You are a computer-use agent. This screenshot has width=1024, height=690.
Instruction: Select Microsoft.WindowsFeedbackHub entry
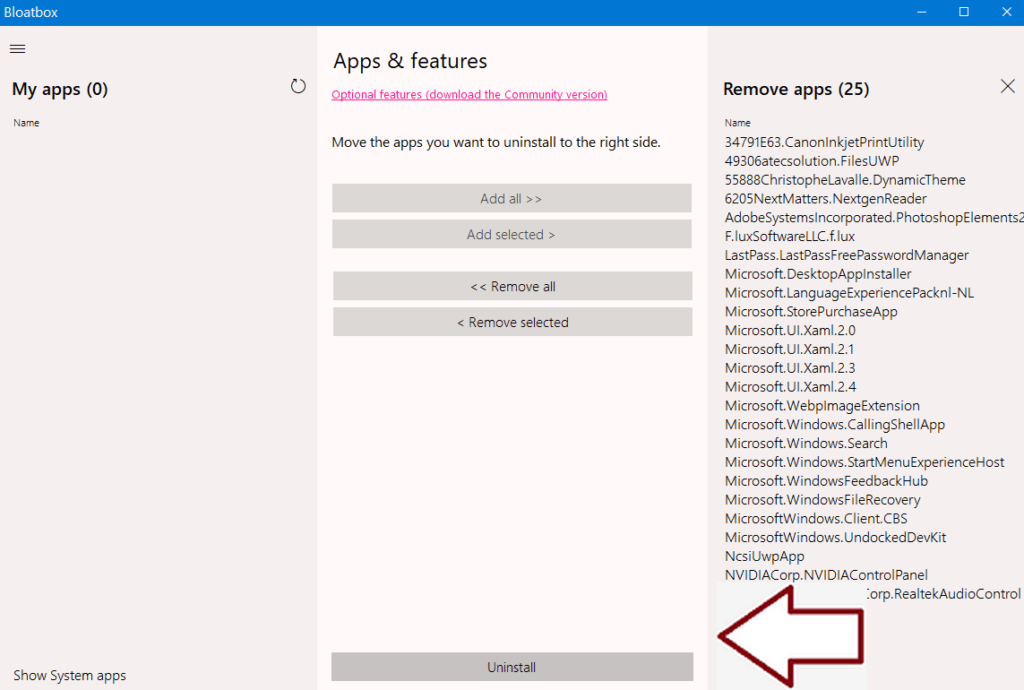pos(826,481)
